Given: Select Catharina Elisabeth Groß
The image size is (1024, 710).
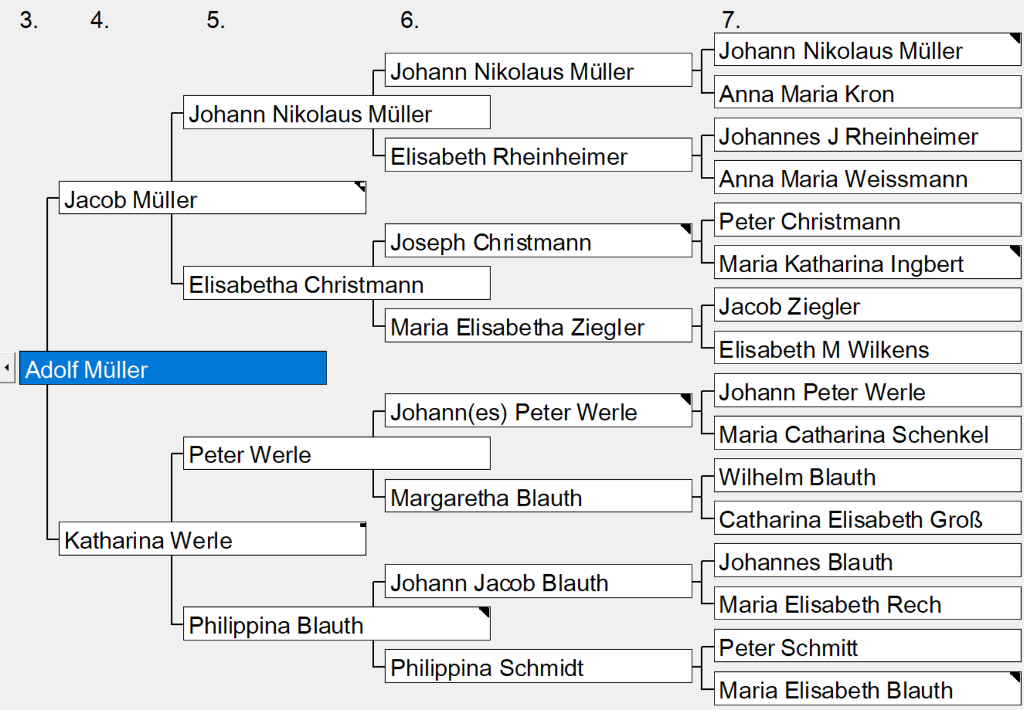Looking at the screenshot, I should point(867,518).
